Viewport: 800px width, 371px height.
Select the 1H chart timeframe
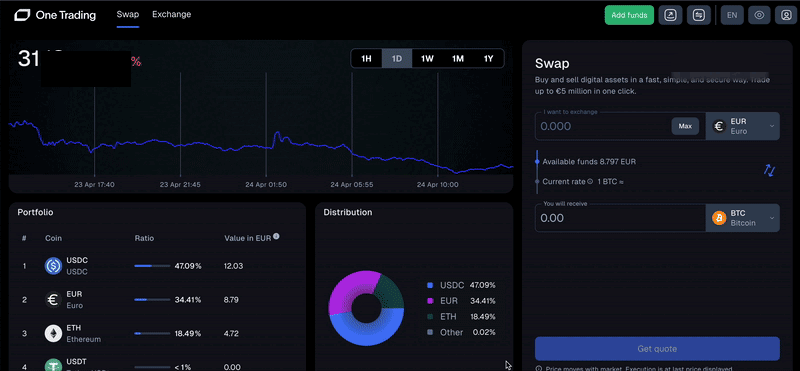366,59
